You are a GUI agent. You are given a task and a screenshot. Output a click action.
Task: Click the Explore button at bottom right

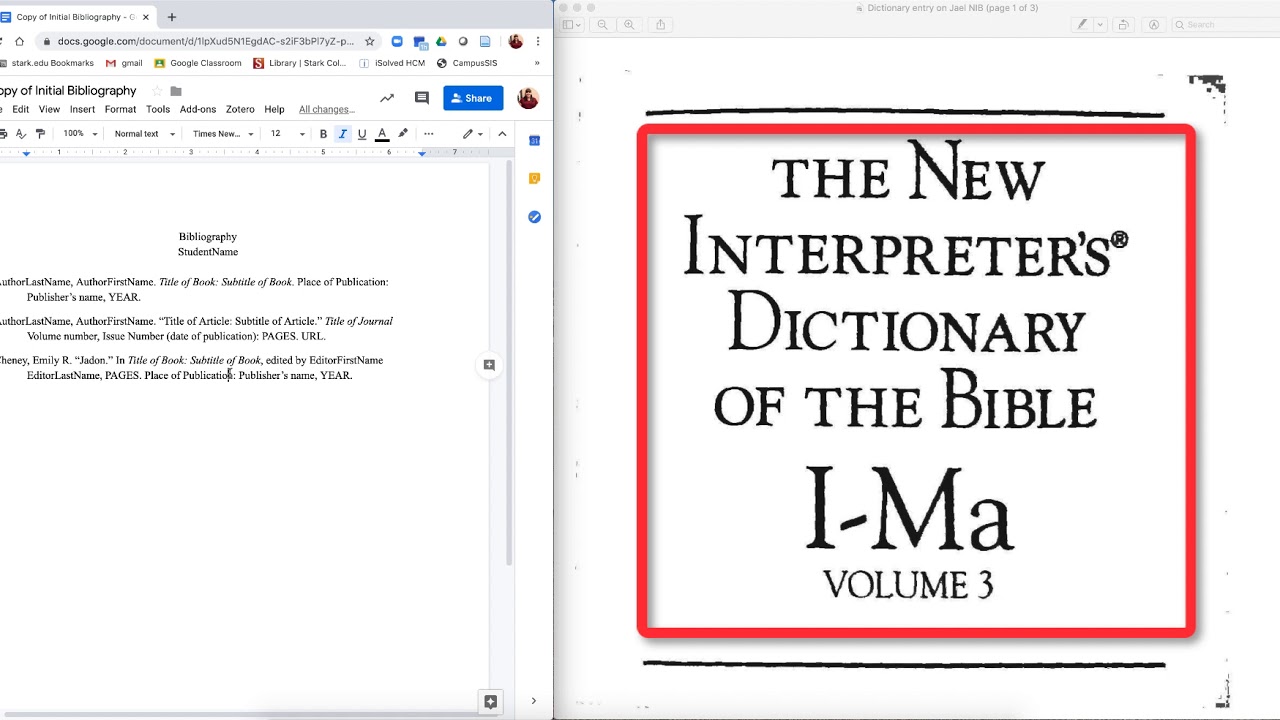[x=490, y=702]
